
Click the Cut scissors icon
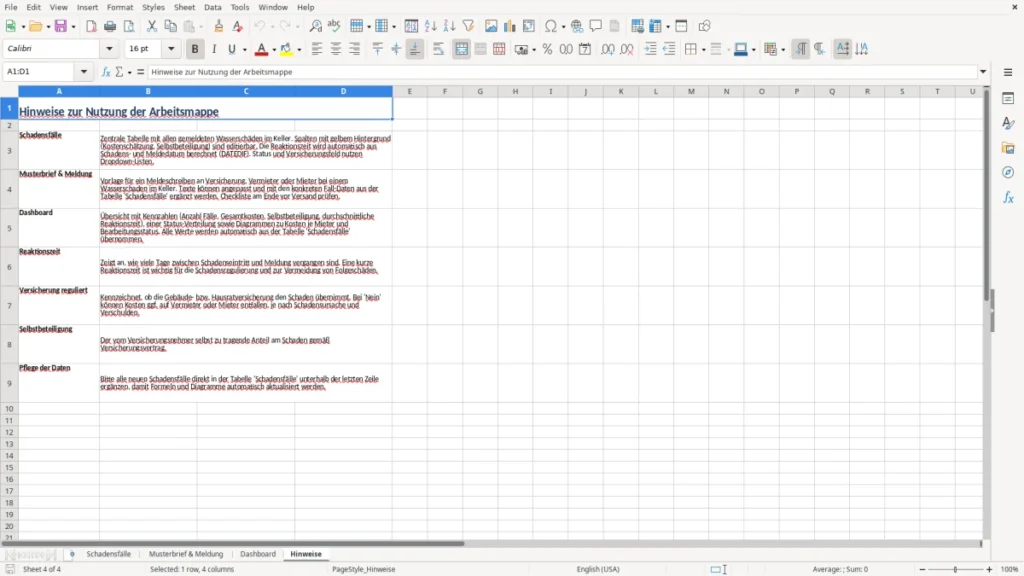152,26
